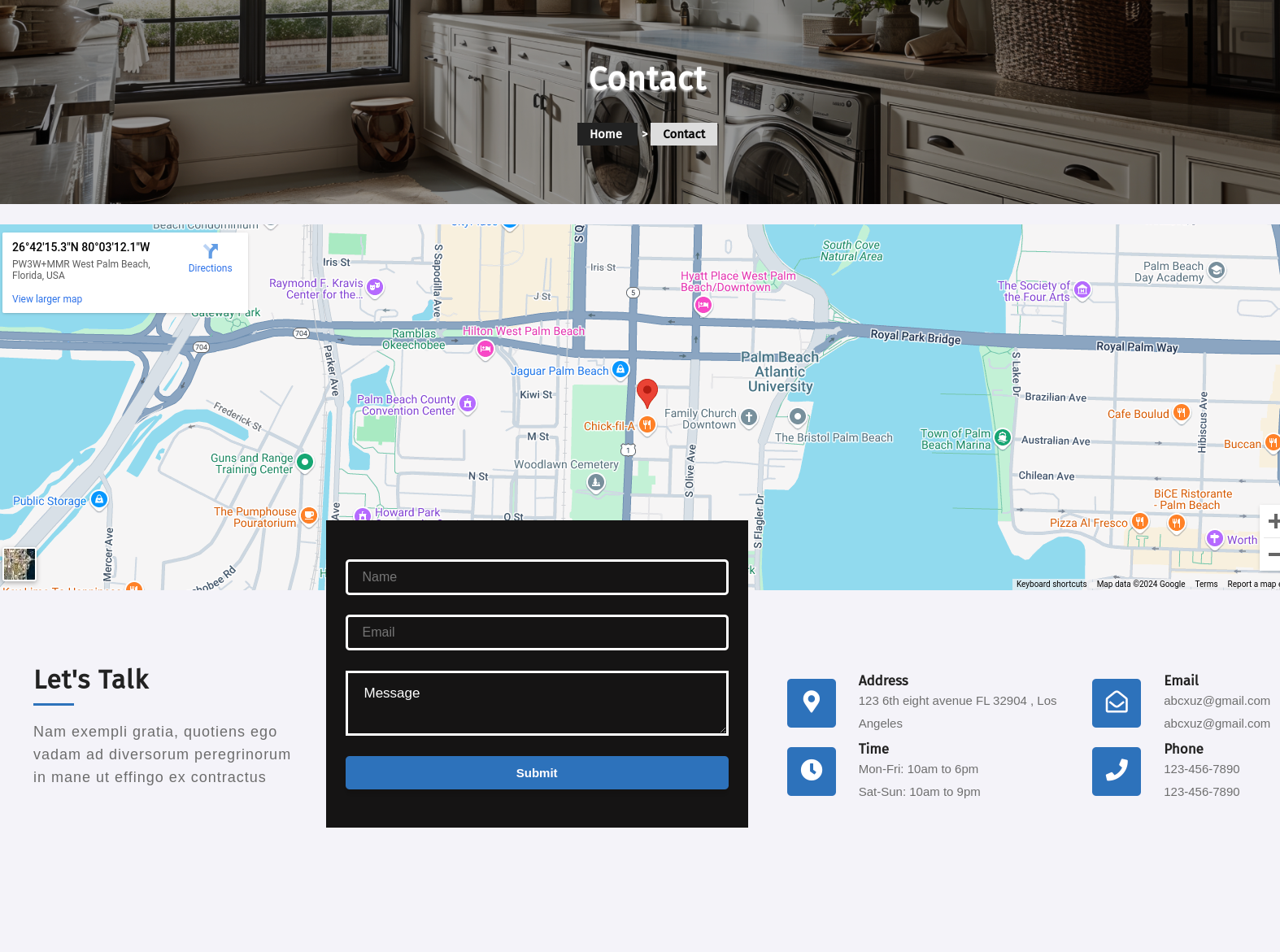The height and width of the screenshot is (952, 1280).
Task: Click the Jaguar Palm Beach marker icon
Action: tap(620, 370)
